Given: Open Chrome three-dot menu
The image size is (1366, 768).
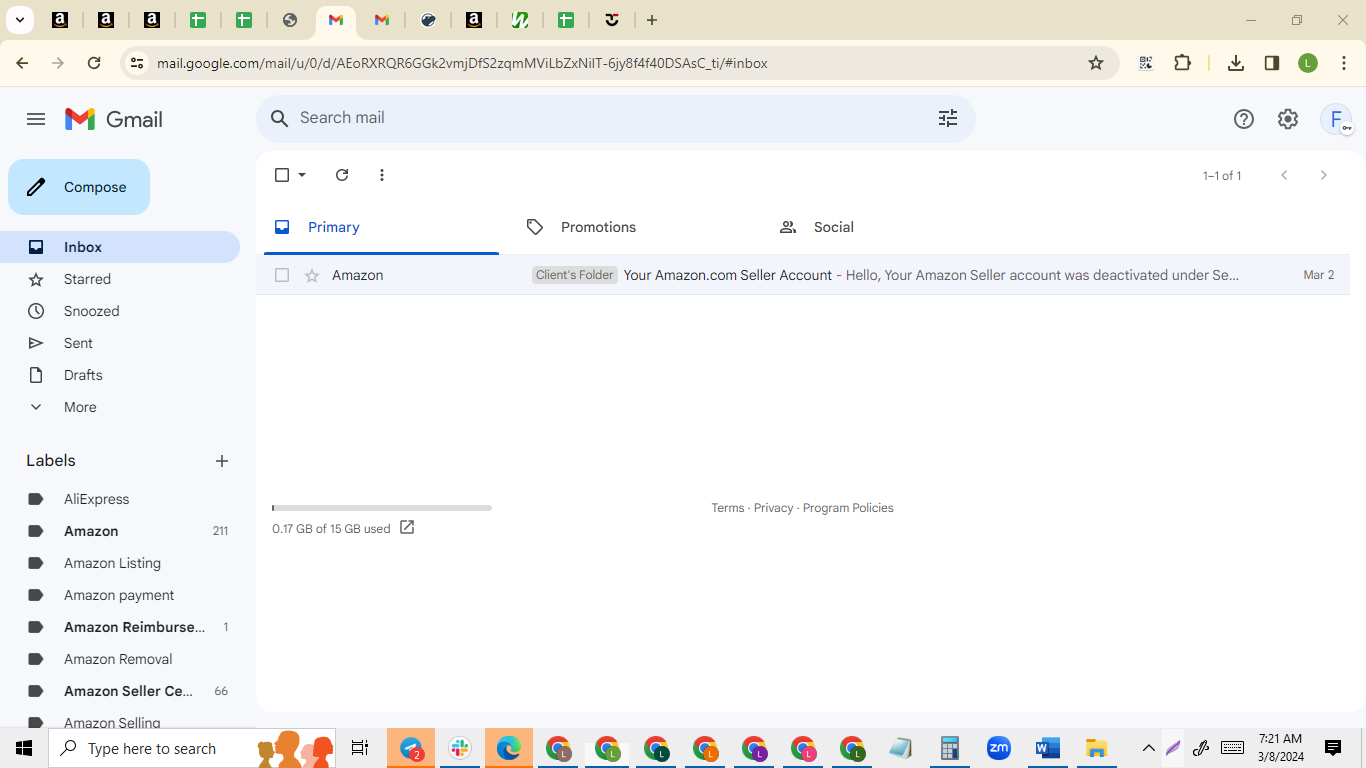Looking at the screenshot, I should point(1343,63).
